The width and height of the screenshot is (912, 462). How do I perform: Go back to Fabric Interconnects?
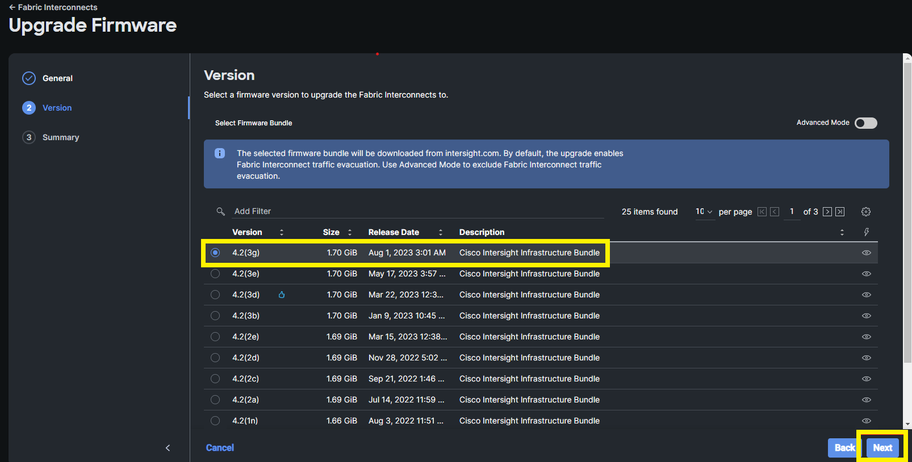coord(52,8)
